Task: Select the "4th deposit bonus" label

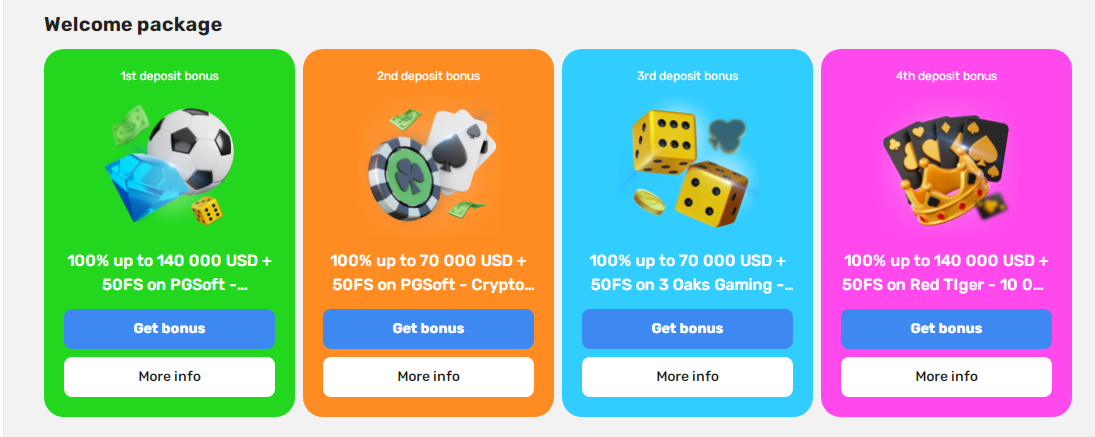Action: [x=946, y=76]
